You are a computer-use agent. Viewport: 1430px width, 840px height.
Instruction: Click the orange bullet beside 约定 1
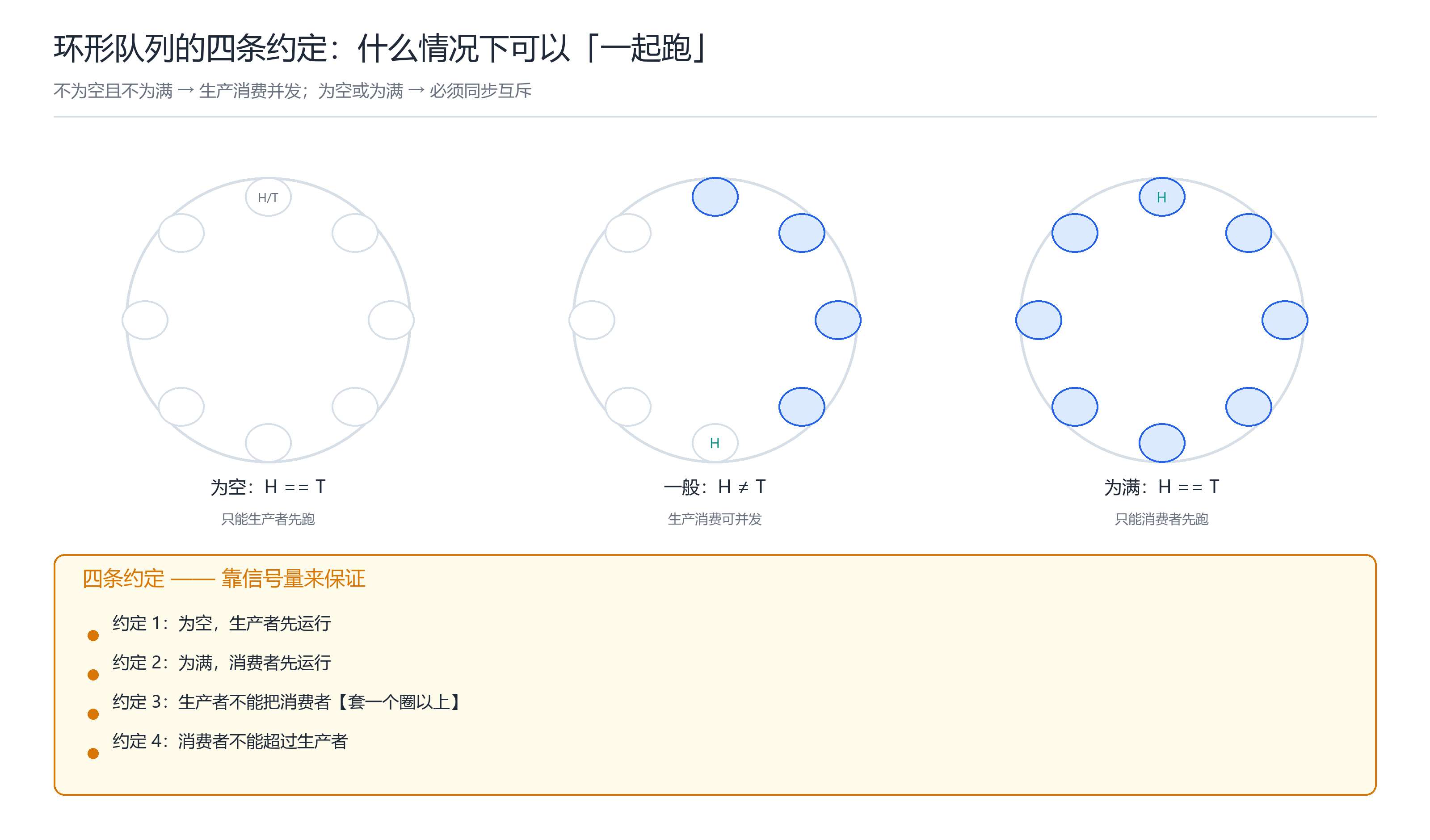click(93, 635)
